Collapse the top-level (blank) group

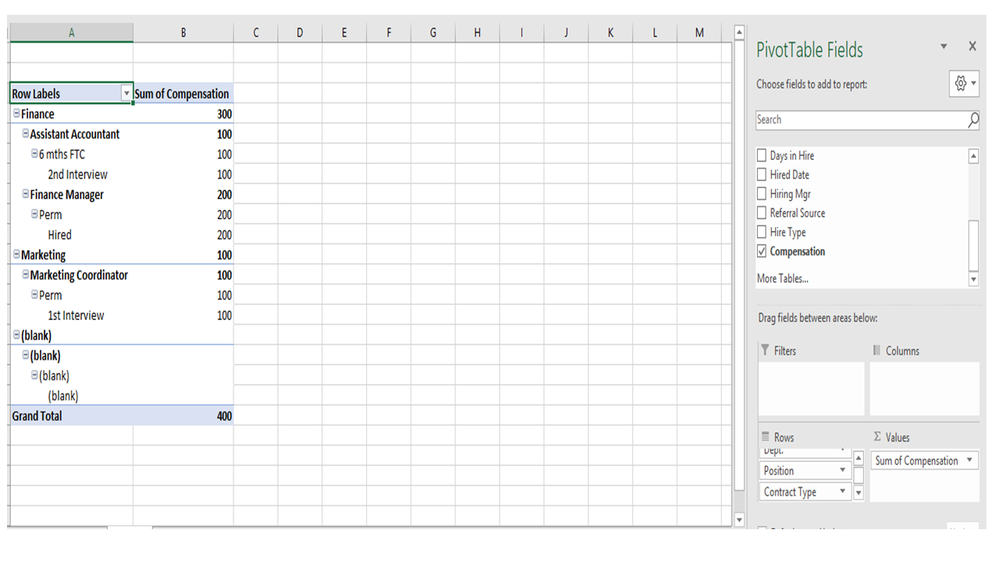pos(17,335)
